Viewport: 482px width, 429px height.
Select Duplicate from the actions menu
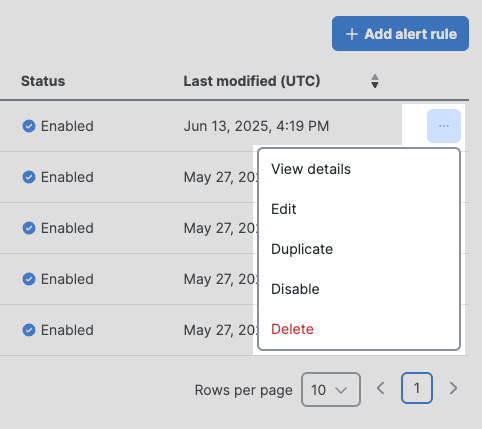pos(302,249)
